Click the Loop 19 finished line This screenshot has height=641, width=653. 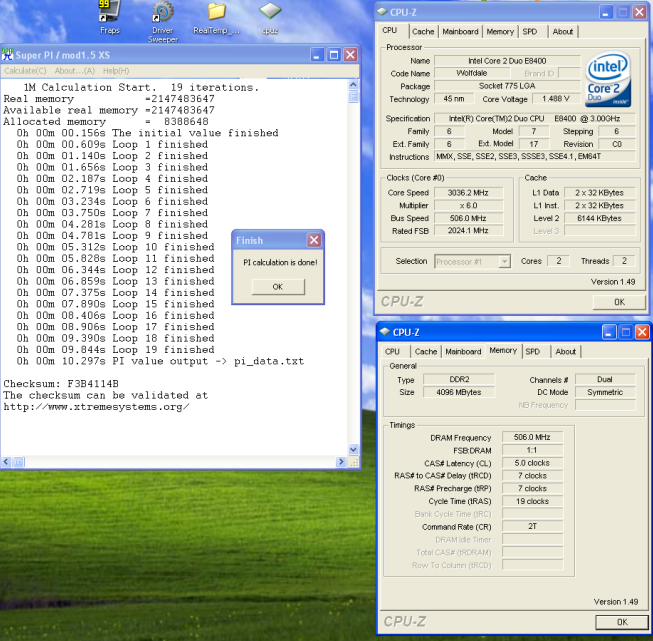pos(115,350)
